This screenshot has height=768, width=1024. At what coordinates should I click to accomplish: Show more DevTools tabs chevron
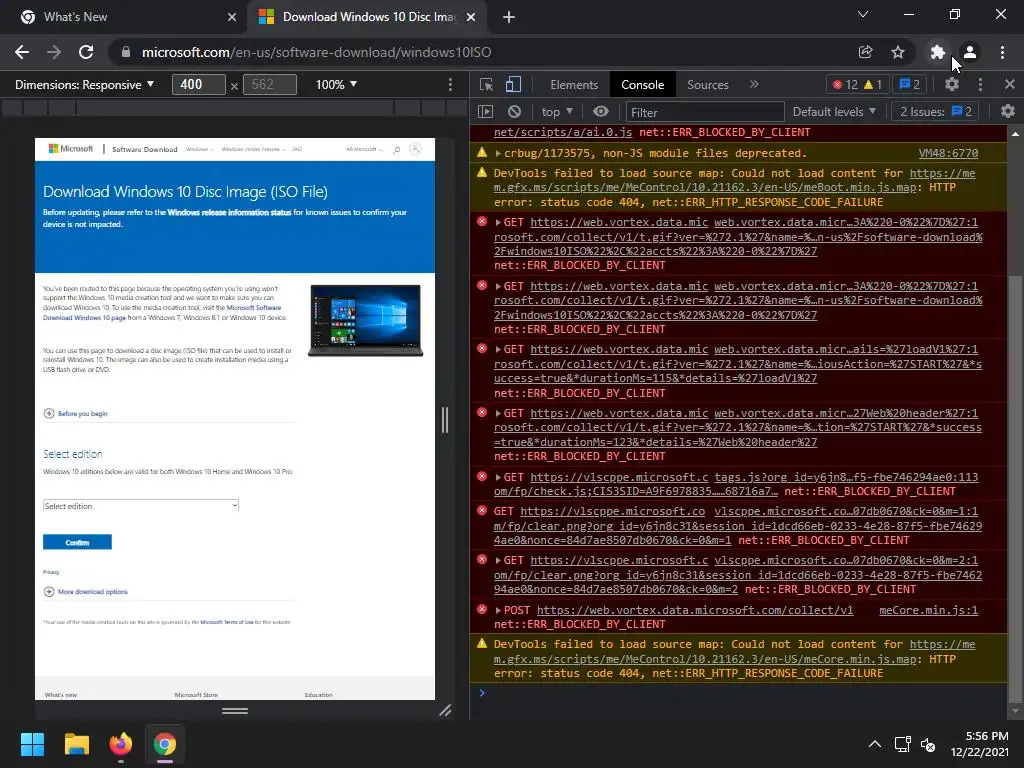(754, 84)
